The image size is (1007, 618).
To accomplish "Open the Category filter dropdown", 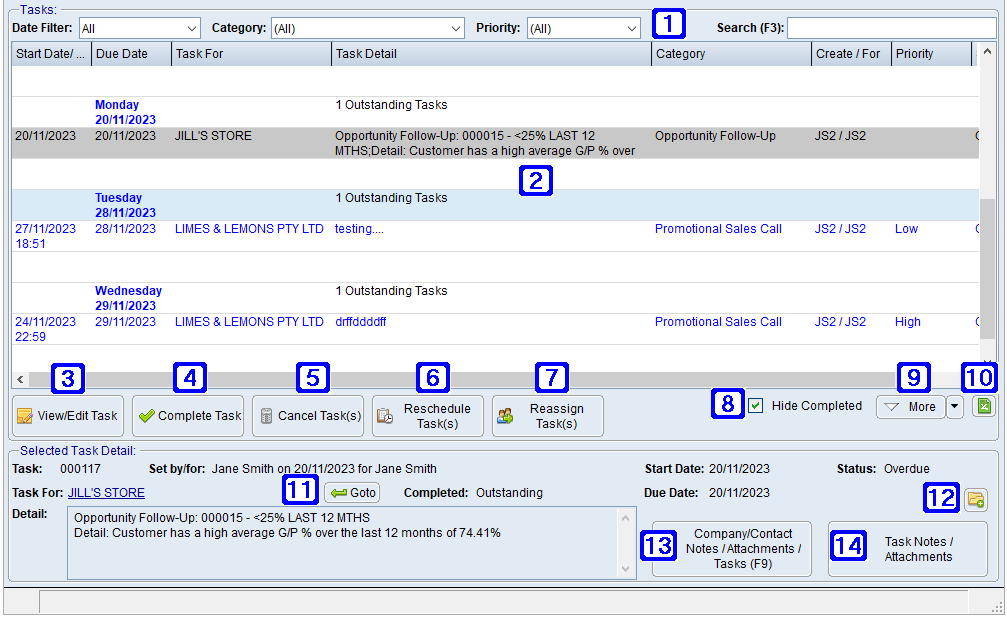I will point(455,28).
